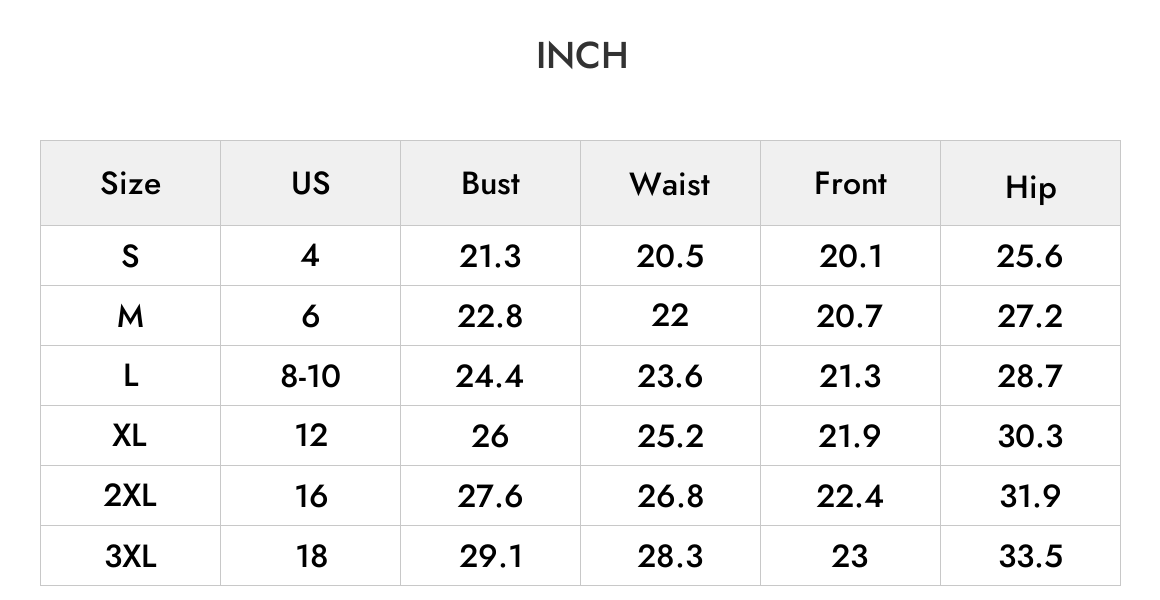Click the XL size row label

click(x=129, y=436)
